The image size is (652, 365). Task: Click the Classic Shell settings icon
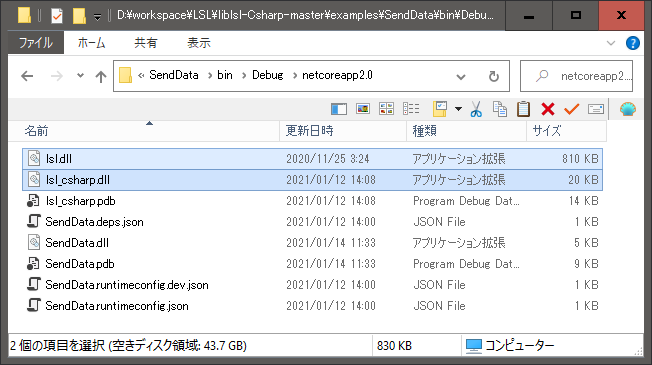[x=627, y=109]
